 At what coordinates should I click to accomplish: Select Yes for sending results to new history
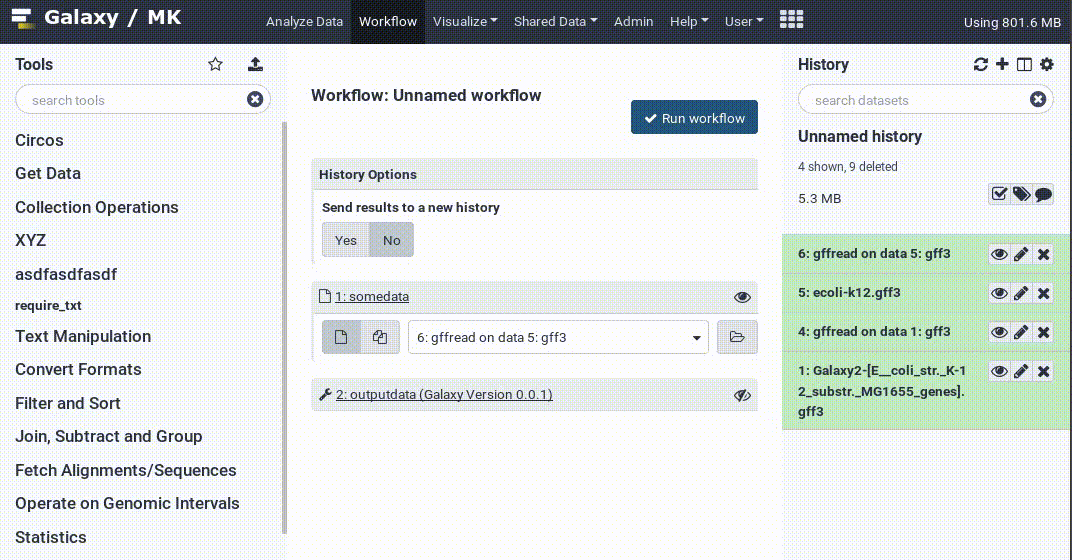pos(346,240)
